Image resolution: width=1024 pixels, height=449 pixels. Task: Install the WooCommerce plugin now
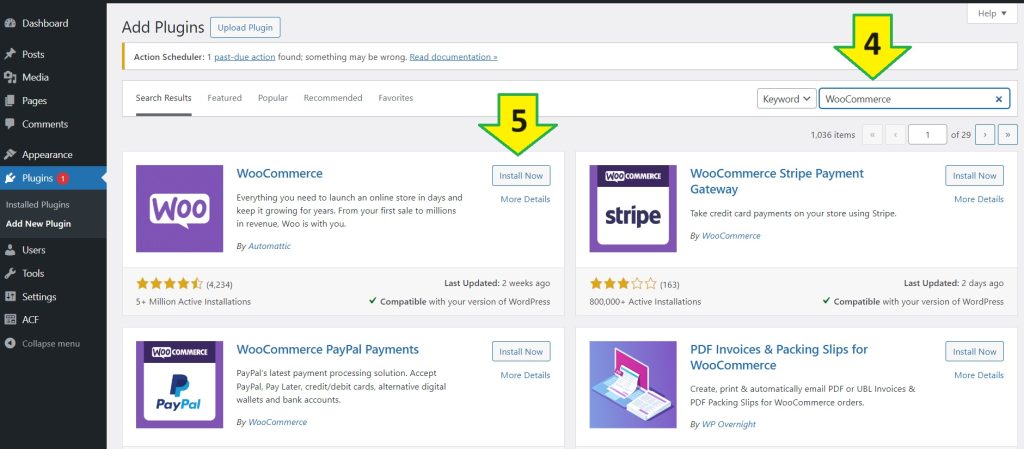point(521,176)
